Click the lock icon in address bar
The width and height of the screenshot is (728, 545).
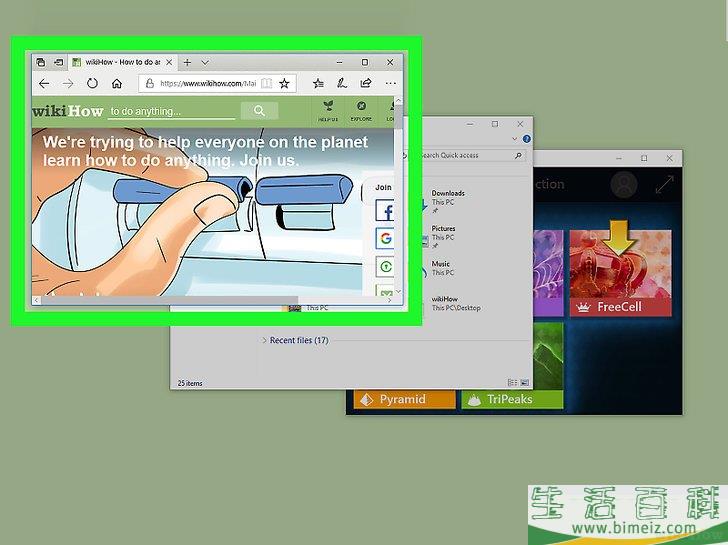(150, 84)
